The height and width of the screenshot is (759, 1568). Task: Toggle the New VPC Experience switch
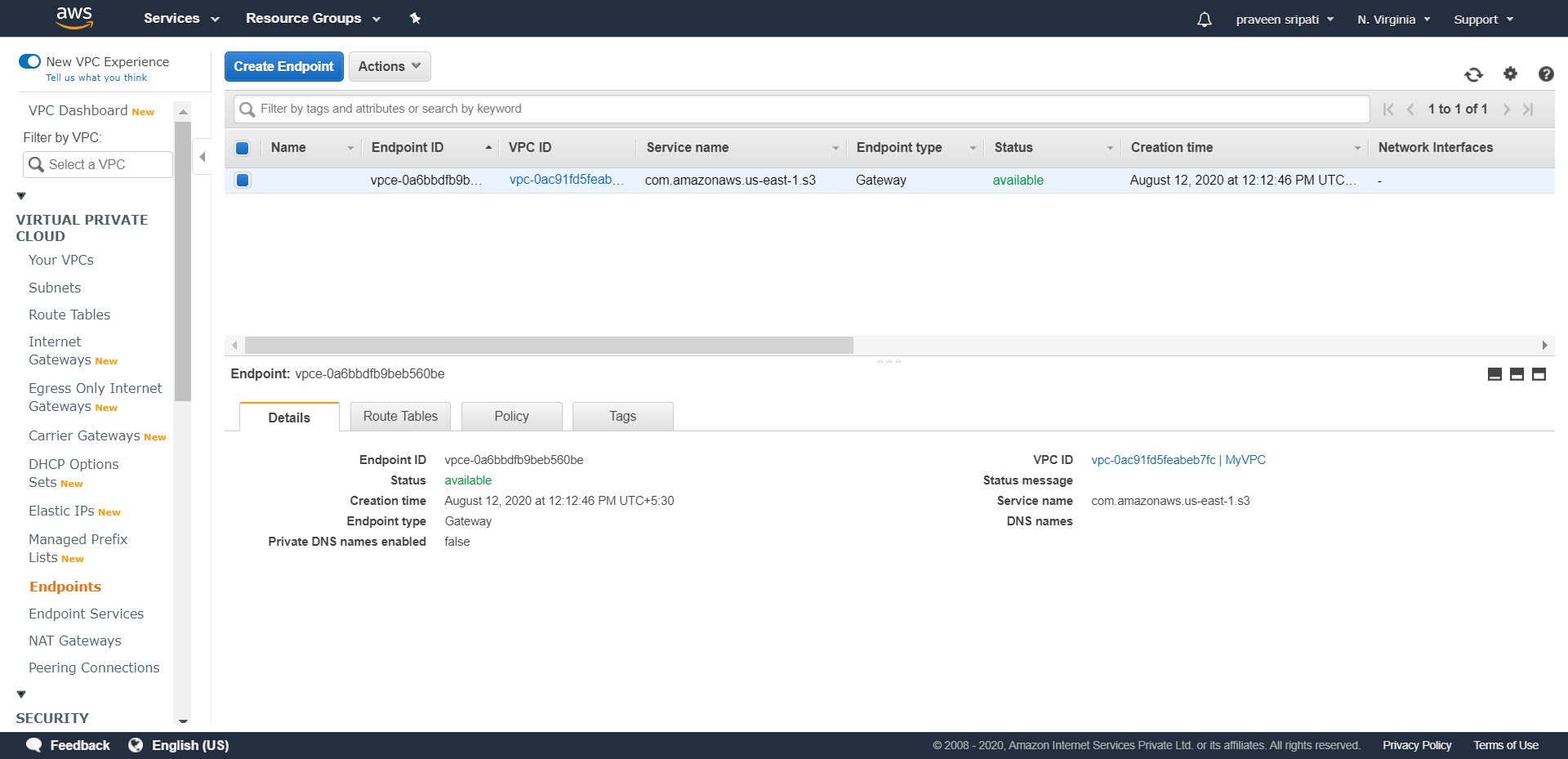[x=29, y=60]
